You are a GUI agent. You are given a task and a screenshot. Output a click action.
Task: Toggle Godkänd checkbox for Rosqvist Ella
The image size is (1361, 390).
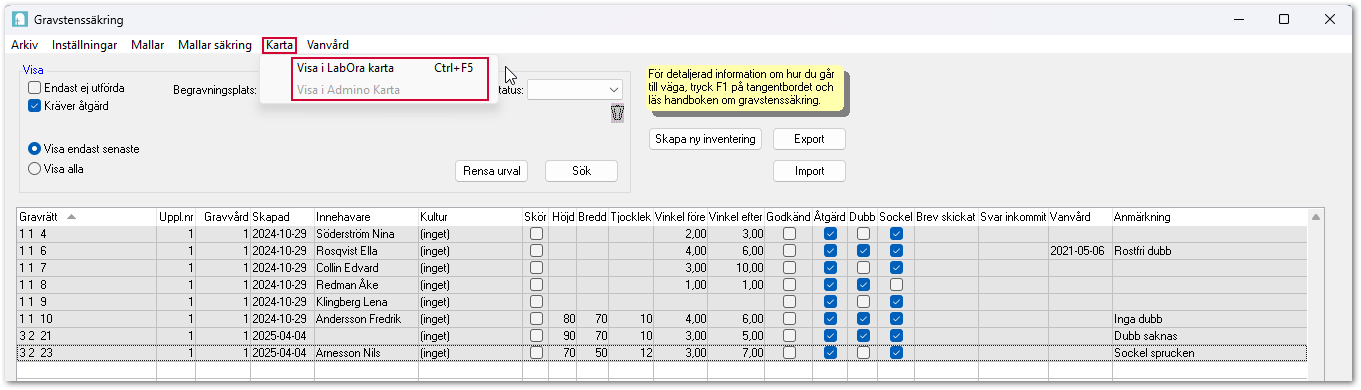789,251
